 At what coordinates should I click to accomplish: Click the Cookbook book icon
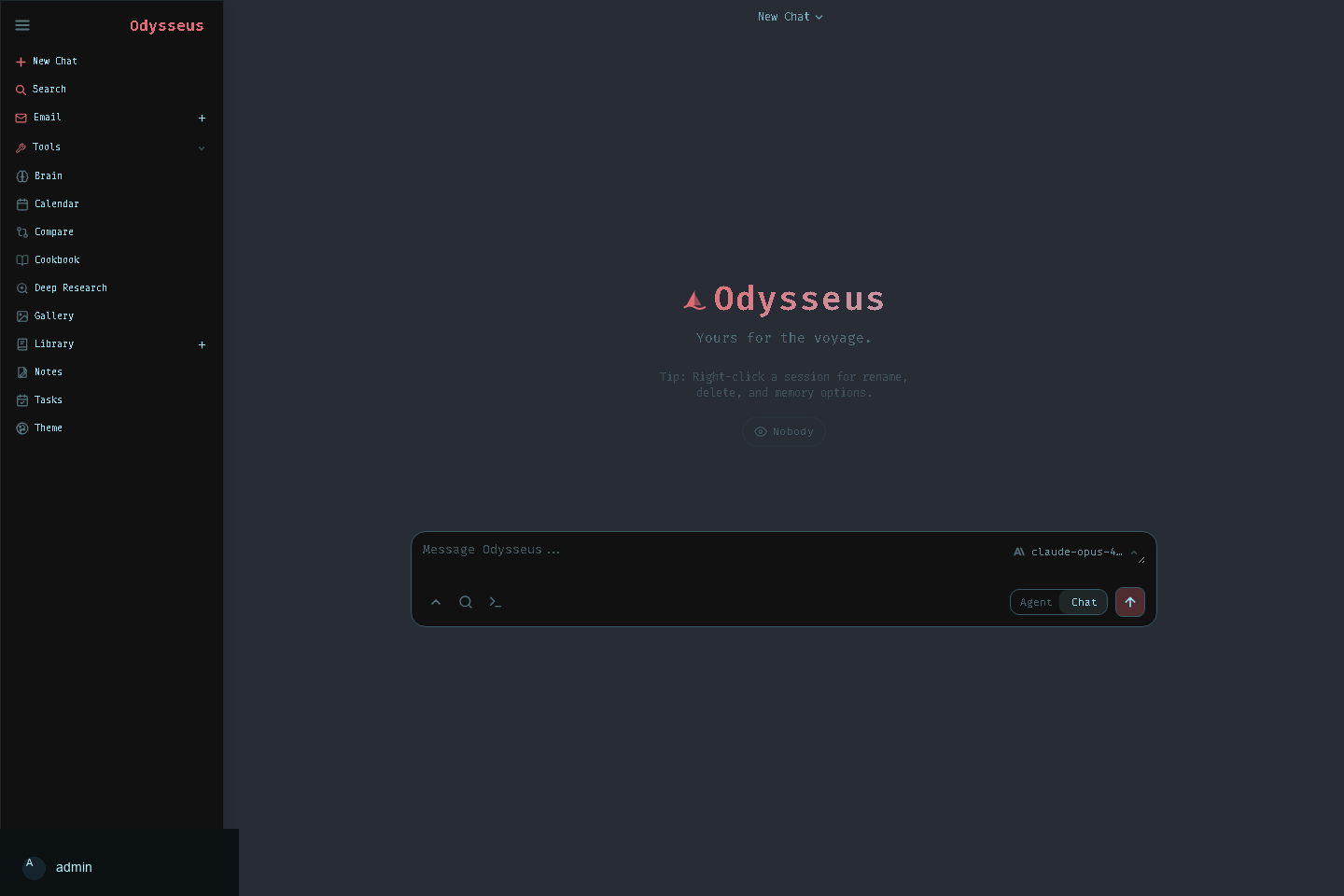(22, 259)
